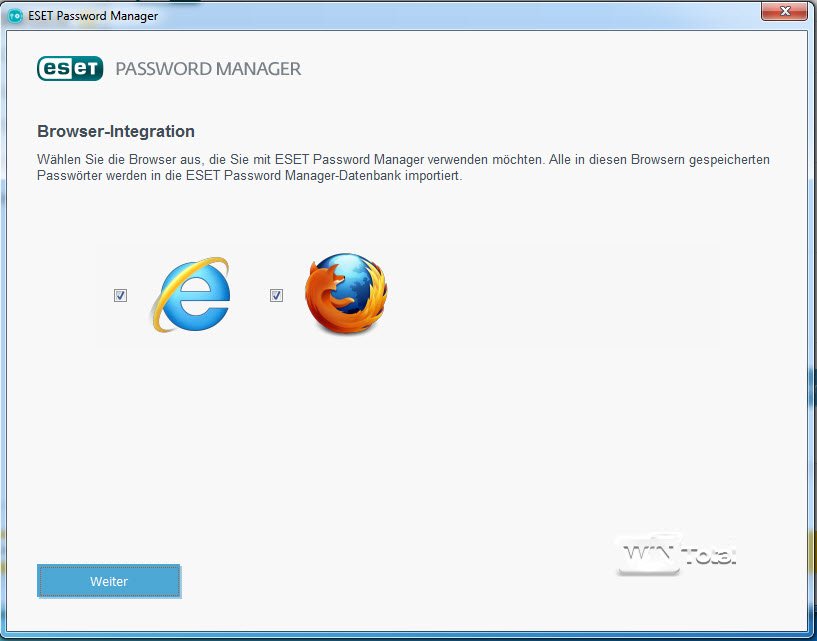Click the Internet Explorer browser icon
817x641 pixels.
(191, 294)
